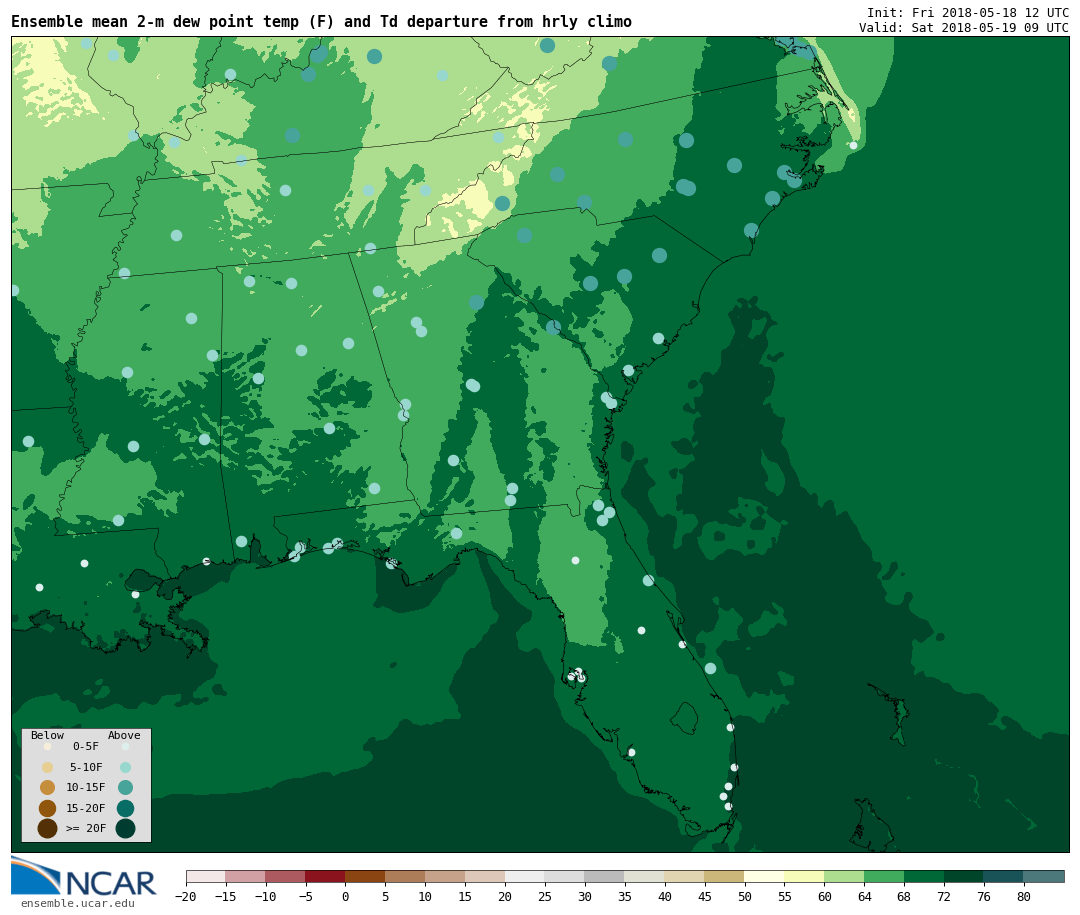Click the below 15-20F brown legend circle
Viewport: 1080px width, 915px height.
(48, 808)
